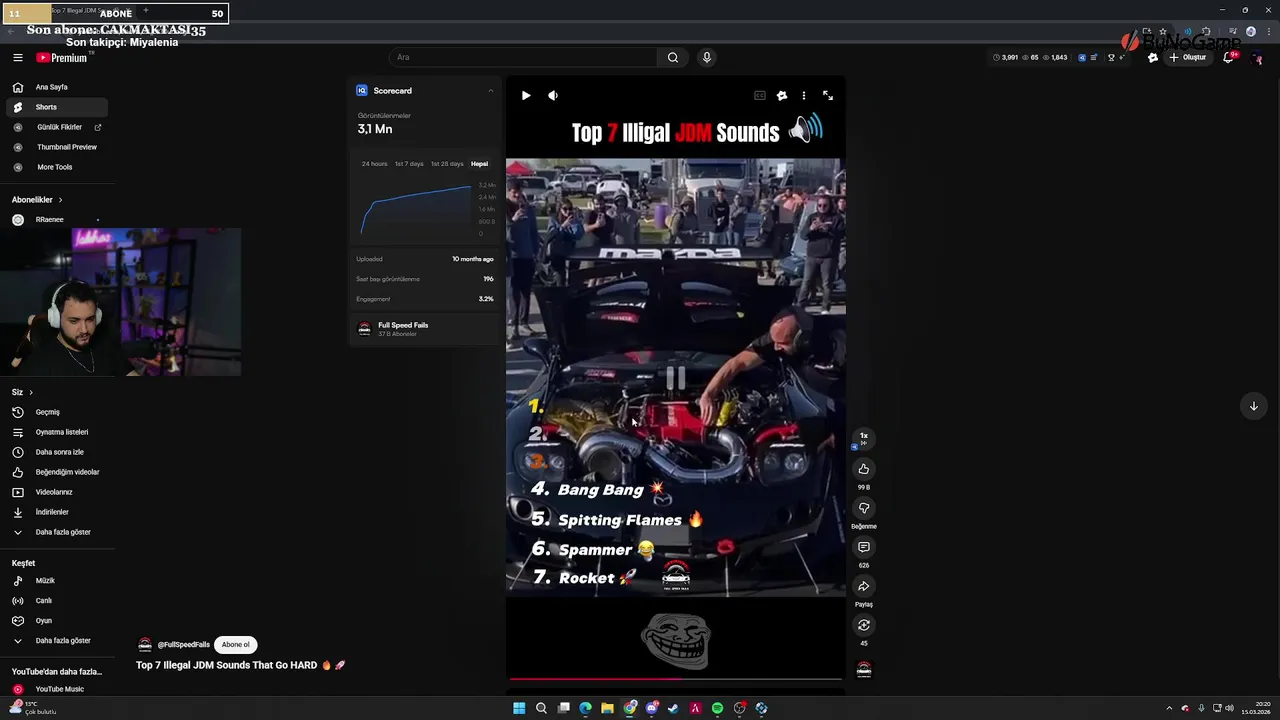The width and height of the screenshot is (1280, 720).
Task: Select the Hepsi range tab
Action: coord(480,164)
